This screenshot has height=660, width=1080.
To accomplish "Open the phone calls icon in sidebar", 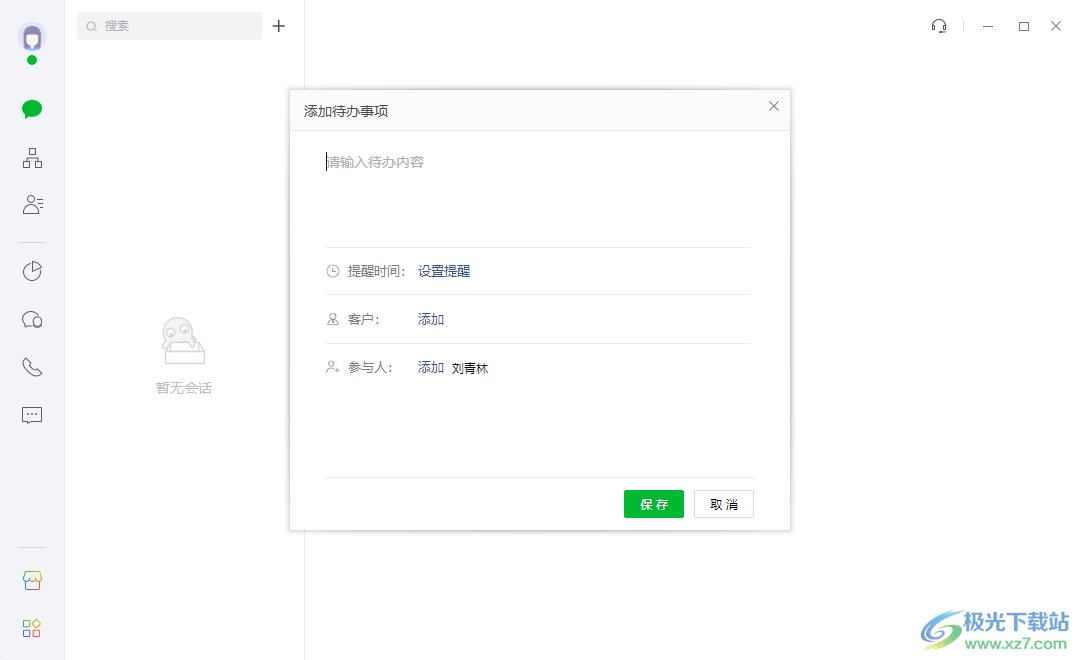I will pyautogui.click(x=32, y=367).
